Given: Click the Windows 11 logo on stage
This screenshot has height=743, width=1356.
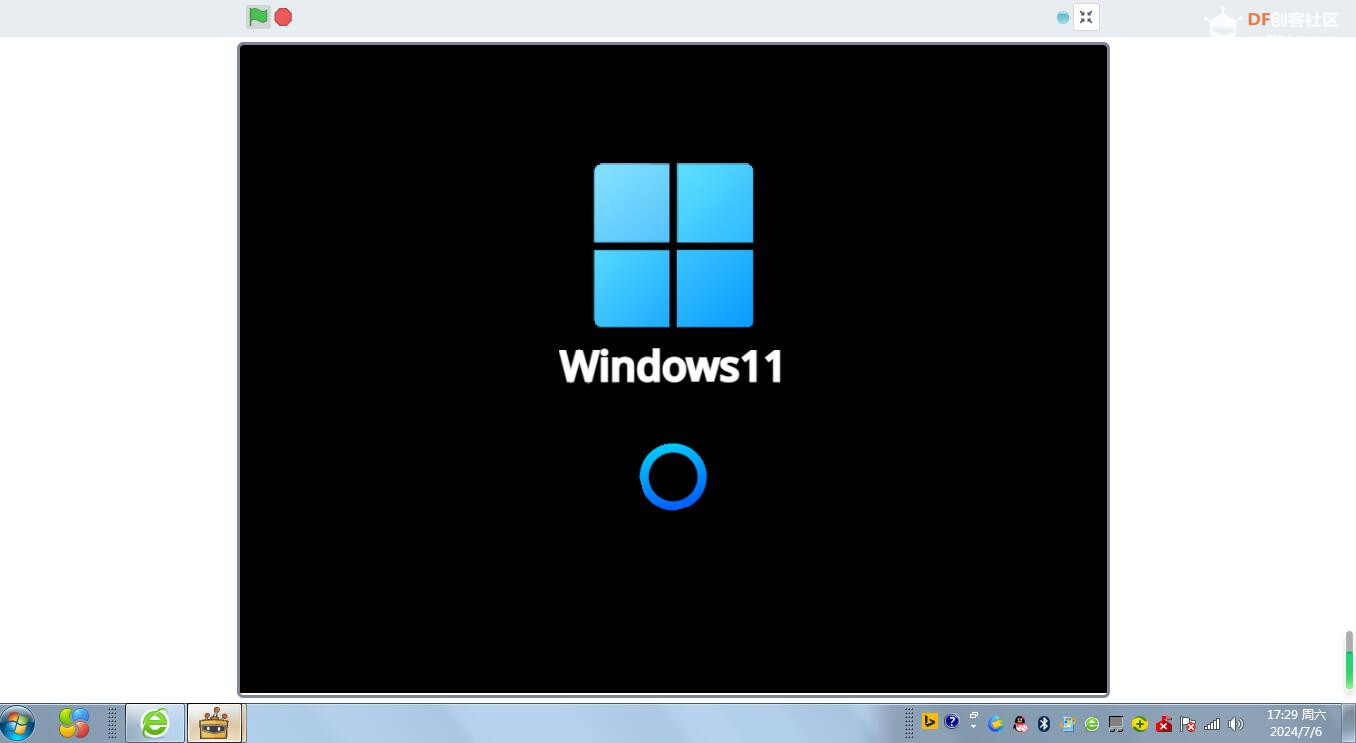Looking at the screenshot, I should click(673, 245).
